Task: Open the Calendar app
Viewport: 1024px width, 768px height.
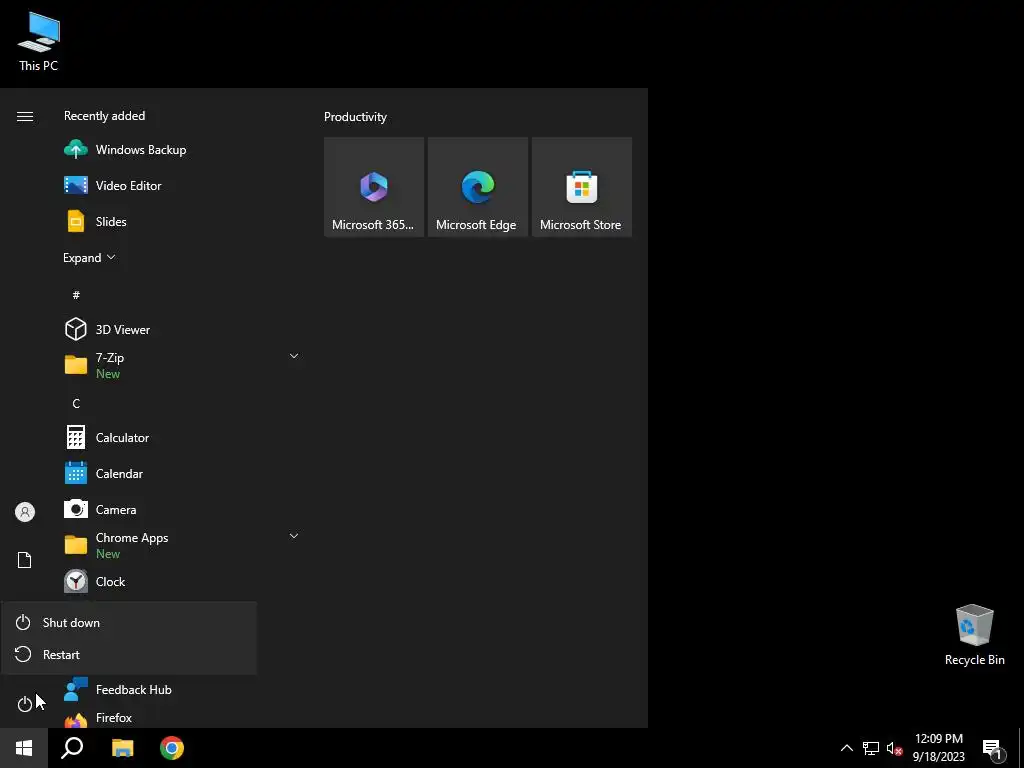Action: (183, 473)
